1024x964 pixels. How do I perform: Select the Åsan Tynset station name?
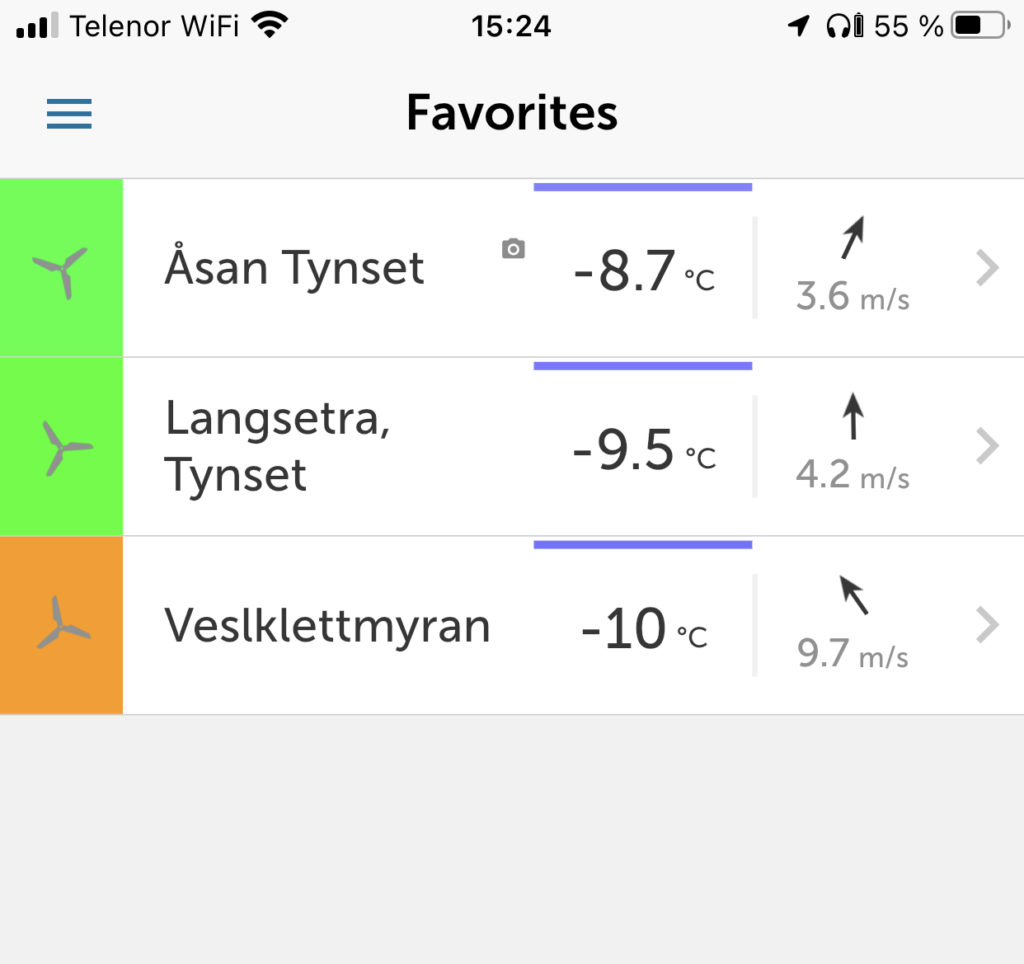[294, 266]
